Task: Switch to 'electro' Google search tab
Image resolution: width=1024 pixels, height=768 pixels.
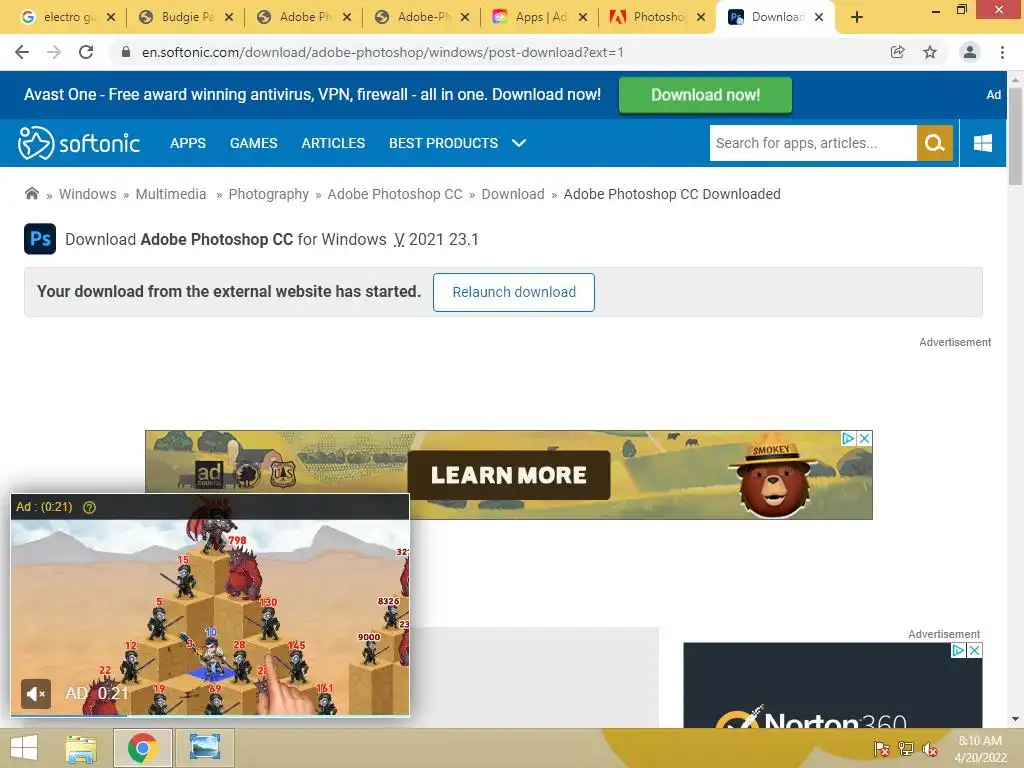Action: (67, 17)
